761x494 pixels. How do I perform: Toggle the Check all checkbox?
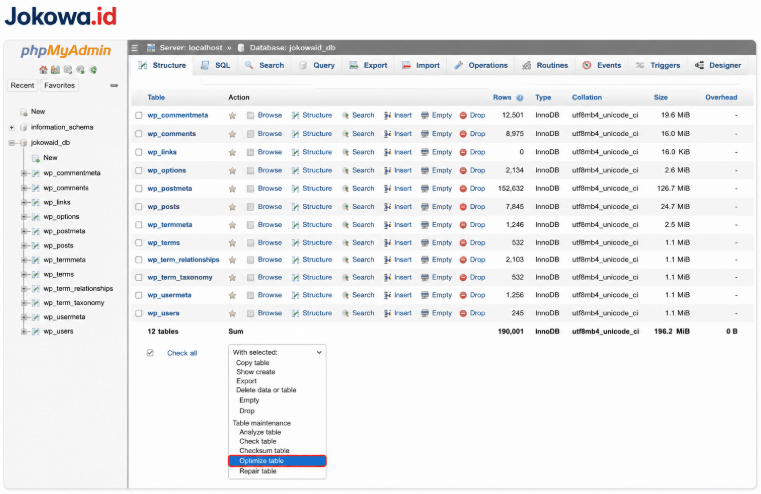tap(150, 353)
